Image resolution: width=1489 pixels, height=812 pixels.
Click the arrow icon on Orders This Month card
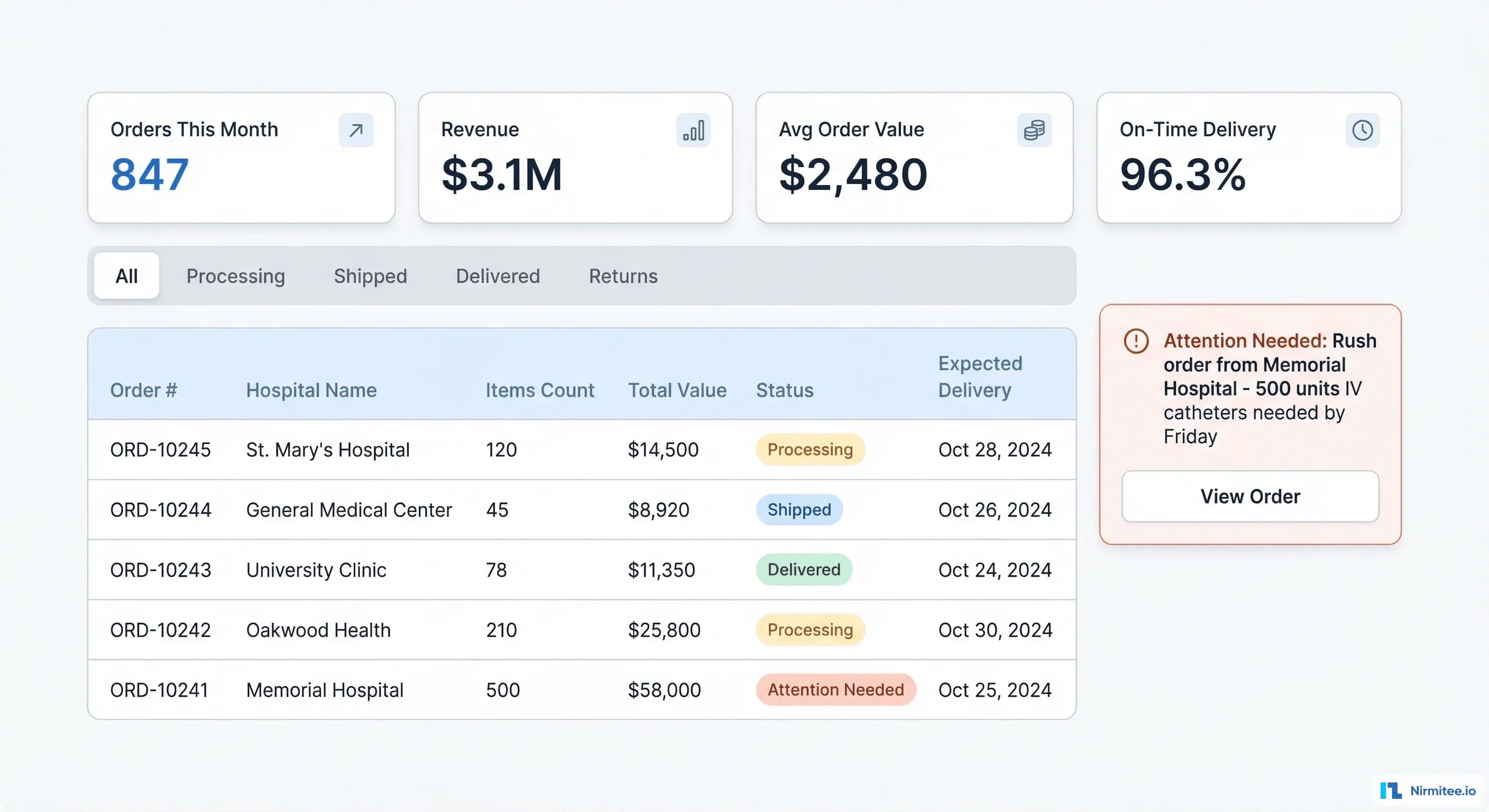[x=356, y=130]
